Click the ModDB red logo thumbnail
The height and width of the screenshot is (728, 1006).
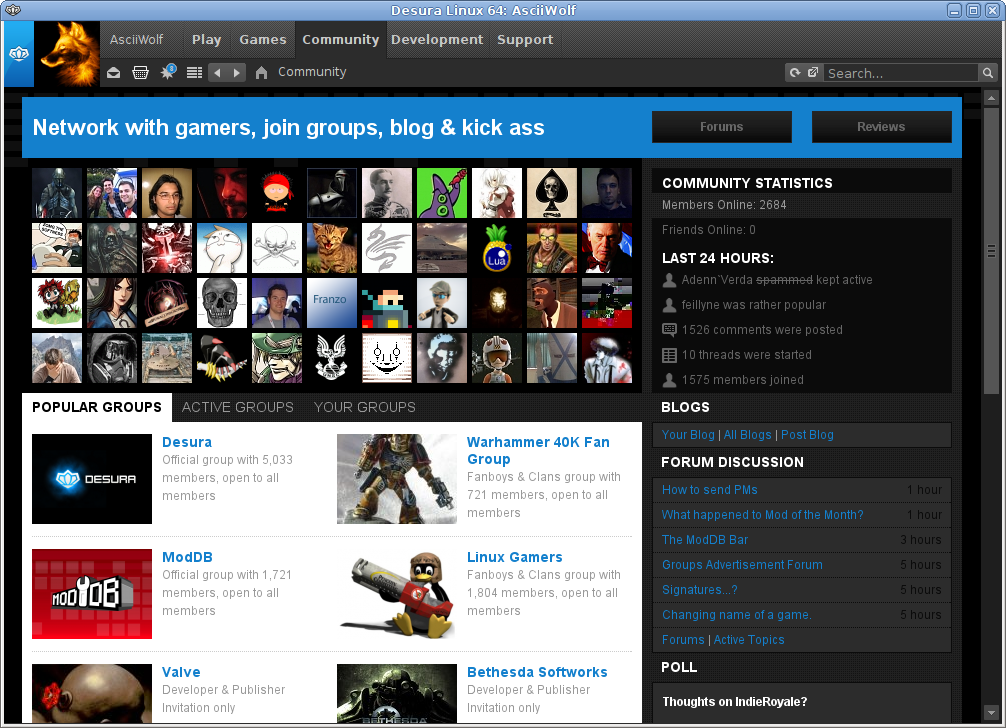(92, 594)
